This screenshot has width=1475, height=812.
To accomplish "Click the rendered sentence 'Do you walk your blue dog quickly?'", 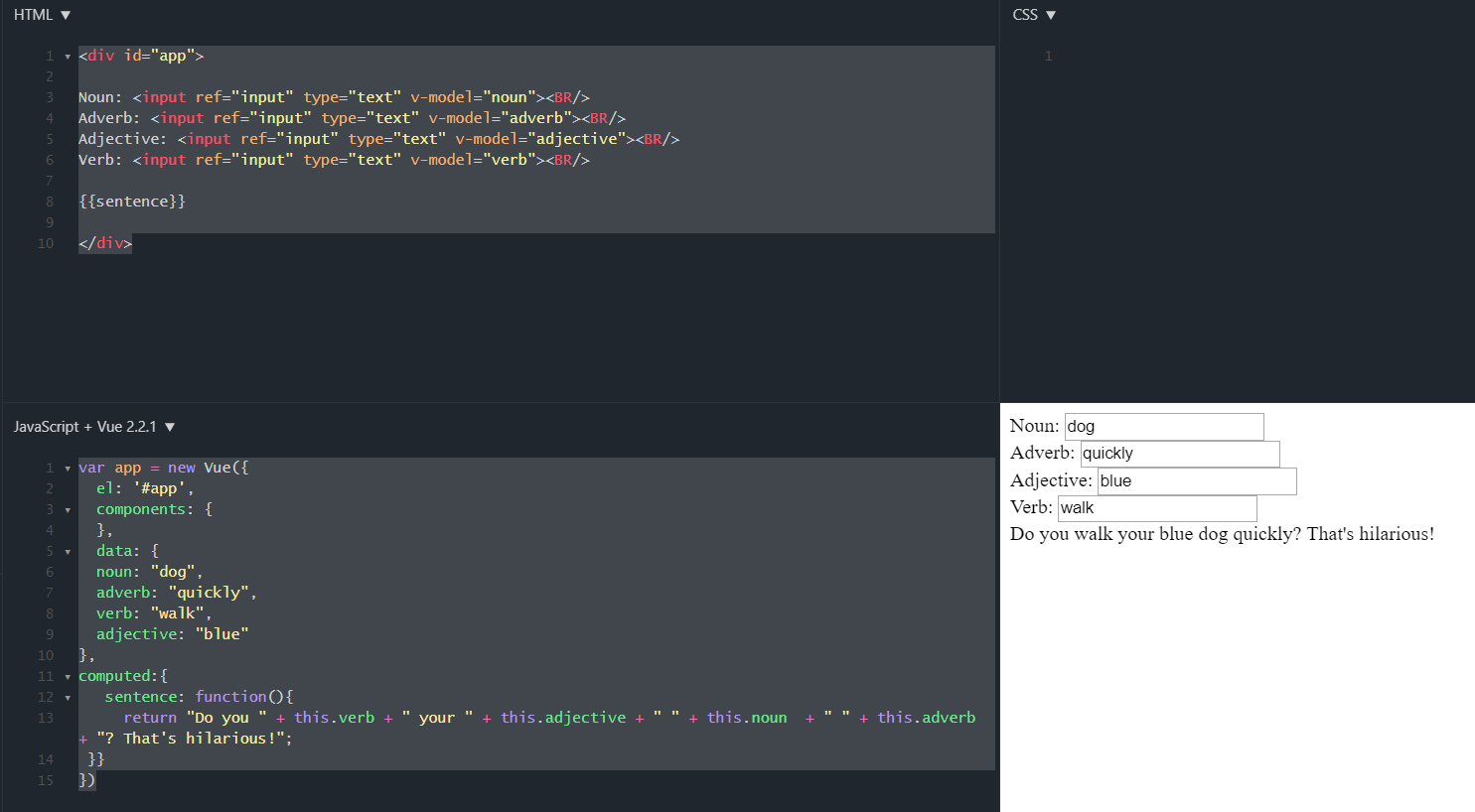I will pos(1156,534).
